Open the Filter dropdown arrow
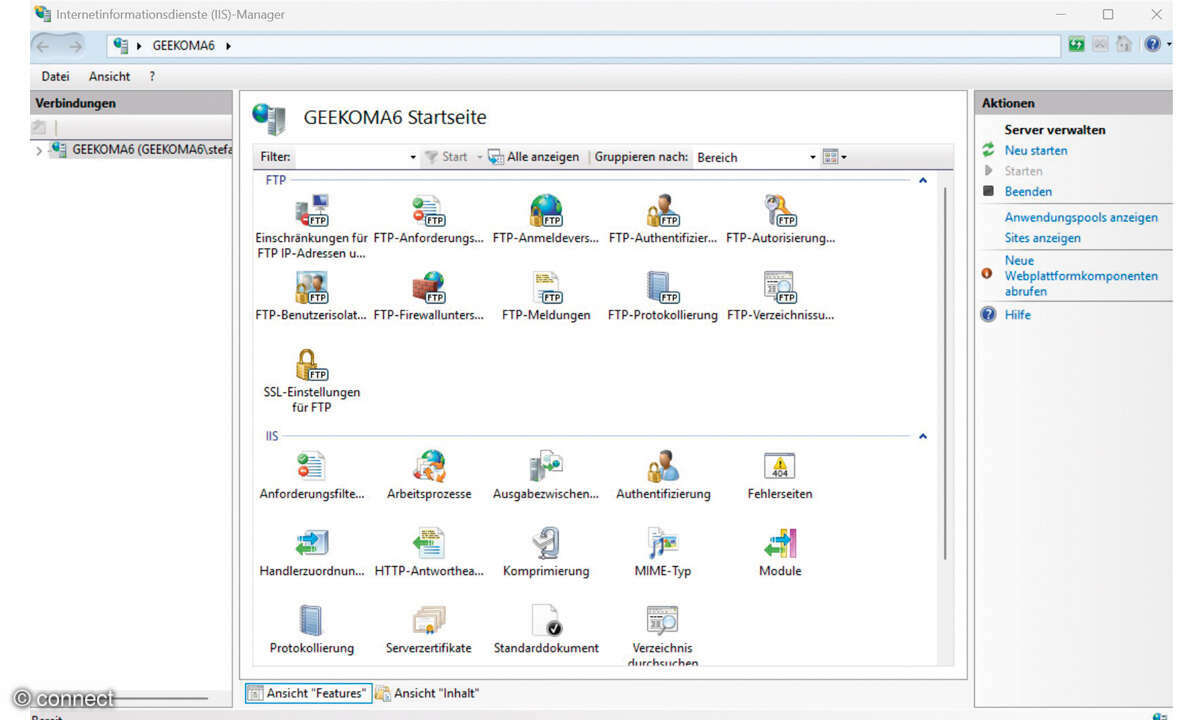1200x720 pixels. [413, 157]
